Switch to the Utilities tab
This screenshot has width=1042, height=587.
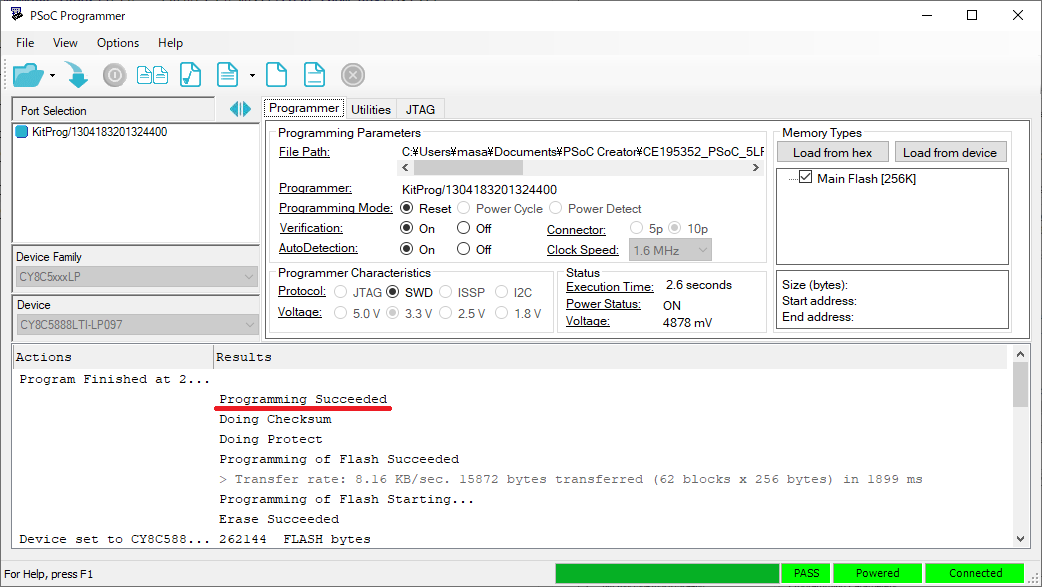(x=371, y=110)
